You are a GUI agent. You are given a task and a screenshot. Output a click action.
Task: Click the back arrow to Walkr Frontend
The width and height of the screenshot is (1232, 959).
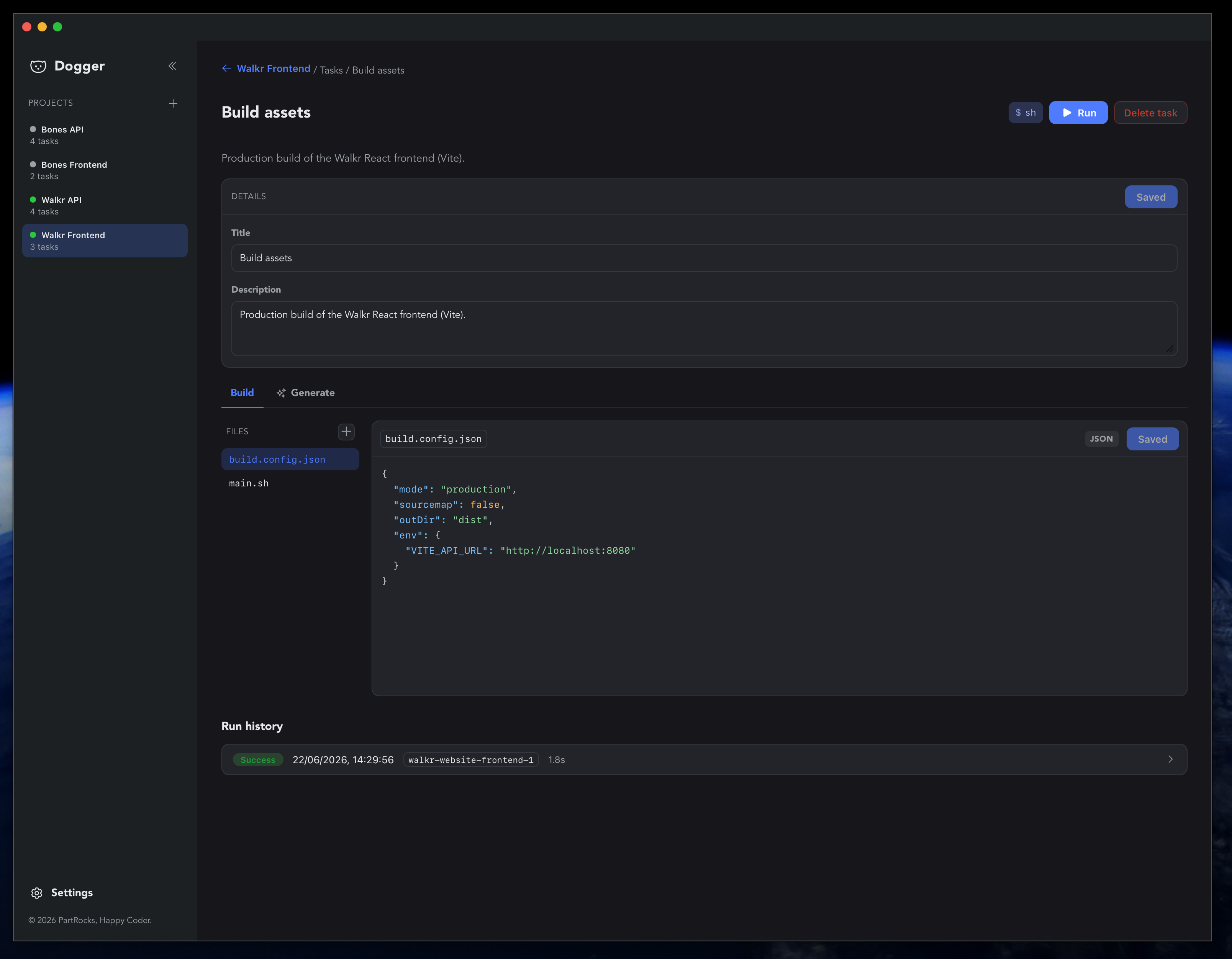[227, 68]
